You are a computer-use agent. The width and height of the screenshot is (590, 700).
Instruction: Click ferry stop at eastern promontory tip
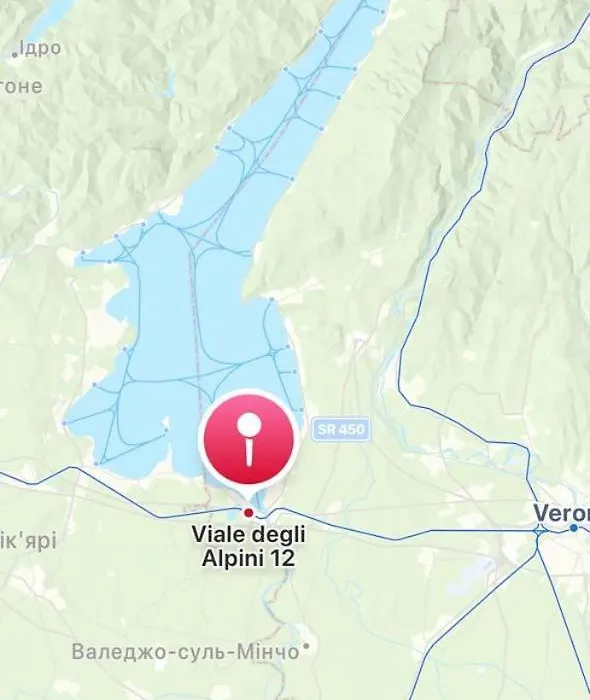click(x=271, y=299)
